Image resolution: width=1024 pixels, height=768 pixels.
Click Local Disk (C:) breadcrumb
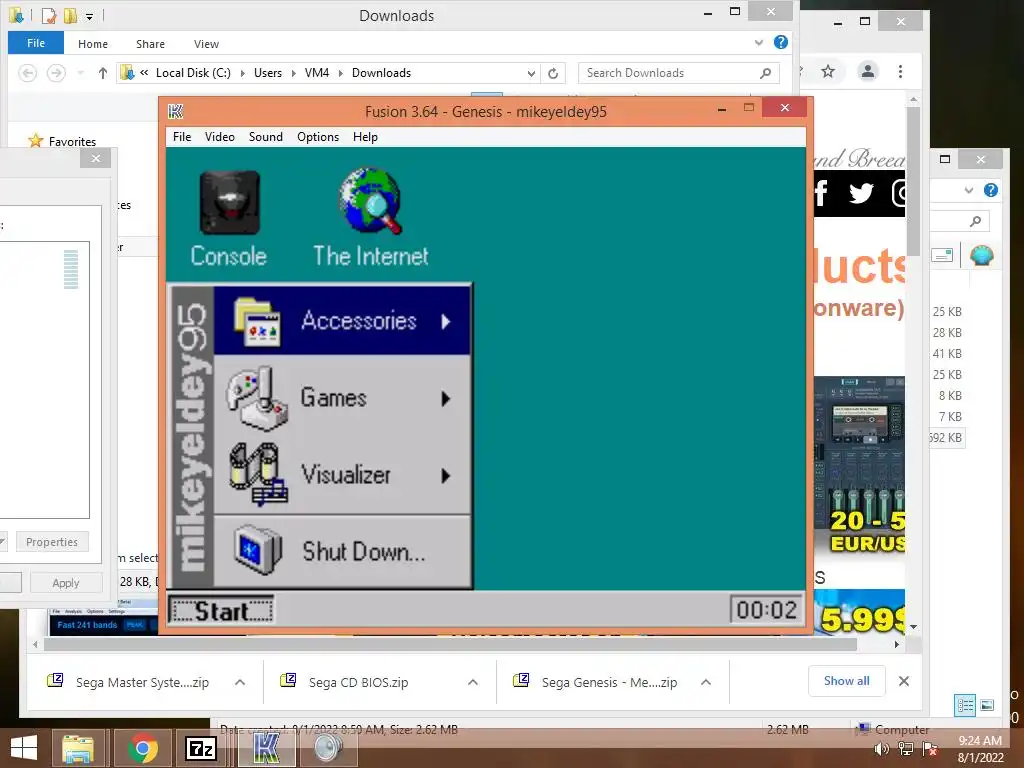(x=193, y=73)
